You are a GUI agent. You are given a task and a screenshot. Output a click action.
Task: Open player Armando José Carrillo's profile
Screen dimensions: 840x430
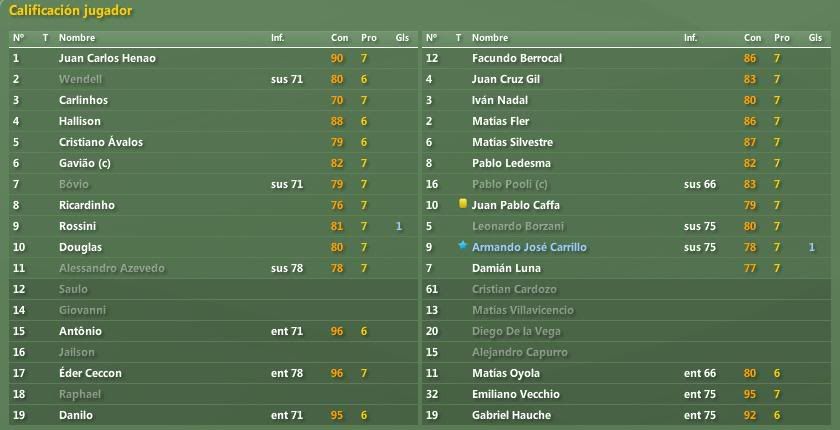tap(529, 247)
